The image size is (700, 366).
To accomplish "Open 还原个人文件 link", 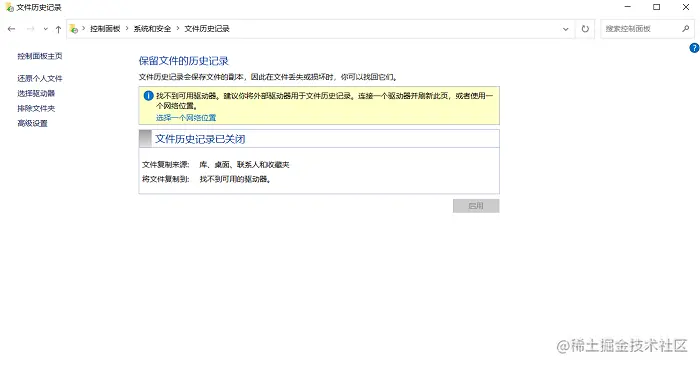I will pos(40,78).
